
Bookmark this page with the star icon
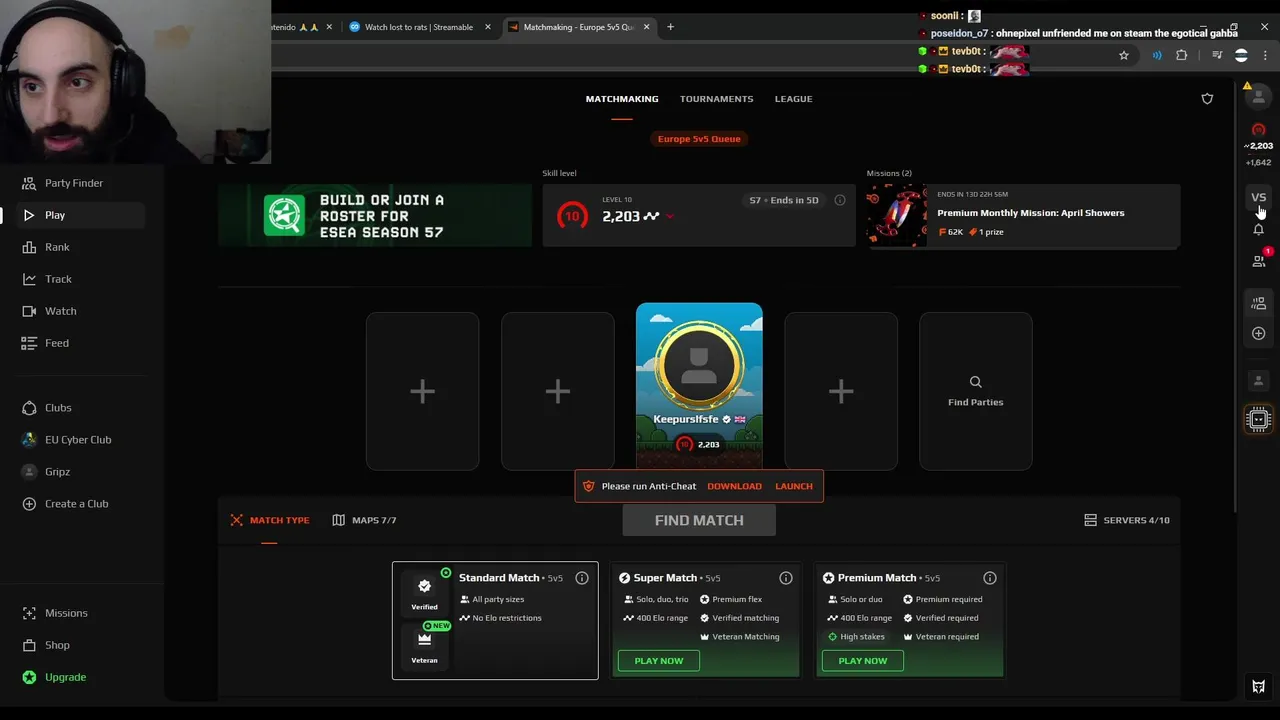coord(1124,56)
